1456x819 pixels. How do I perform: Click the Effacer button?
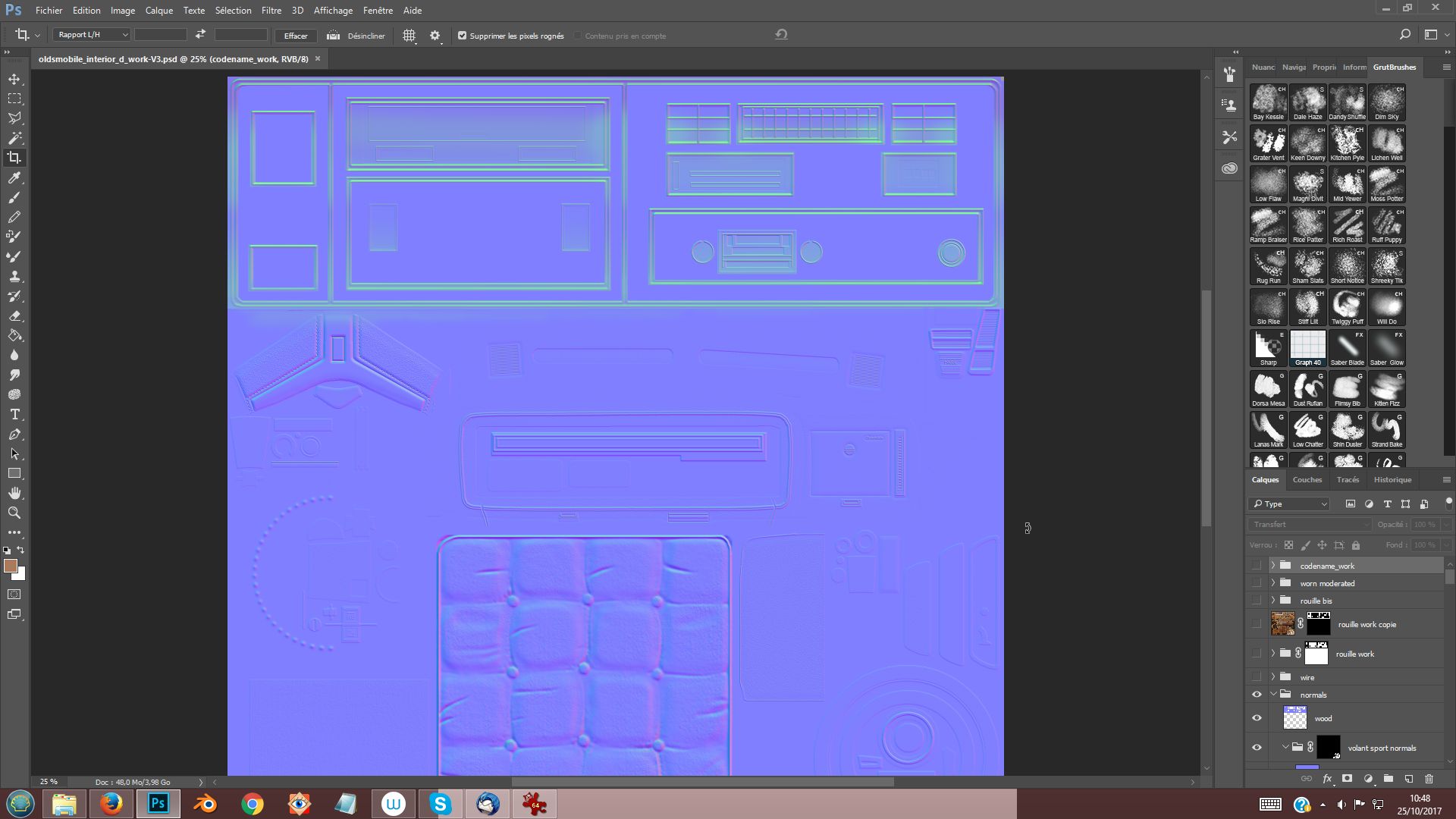coord(296,36)
